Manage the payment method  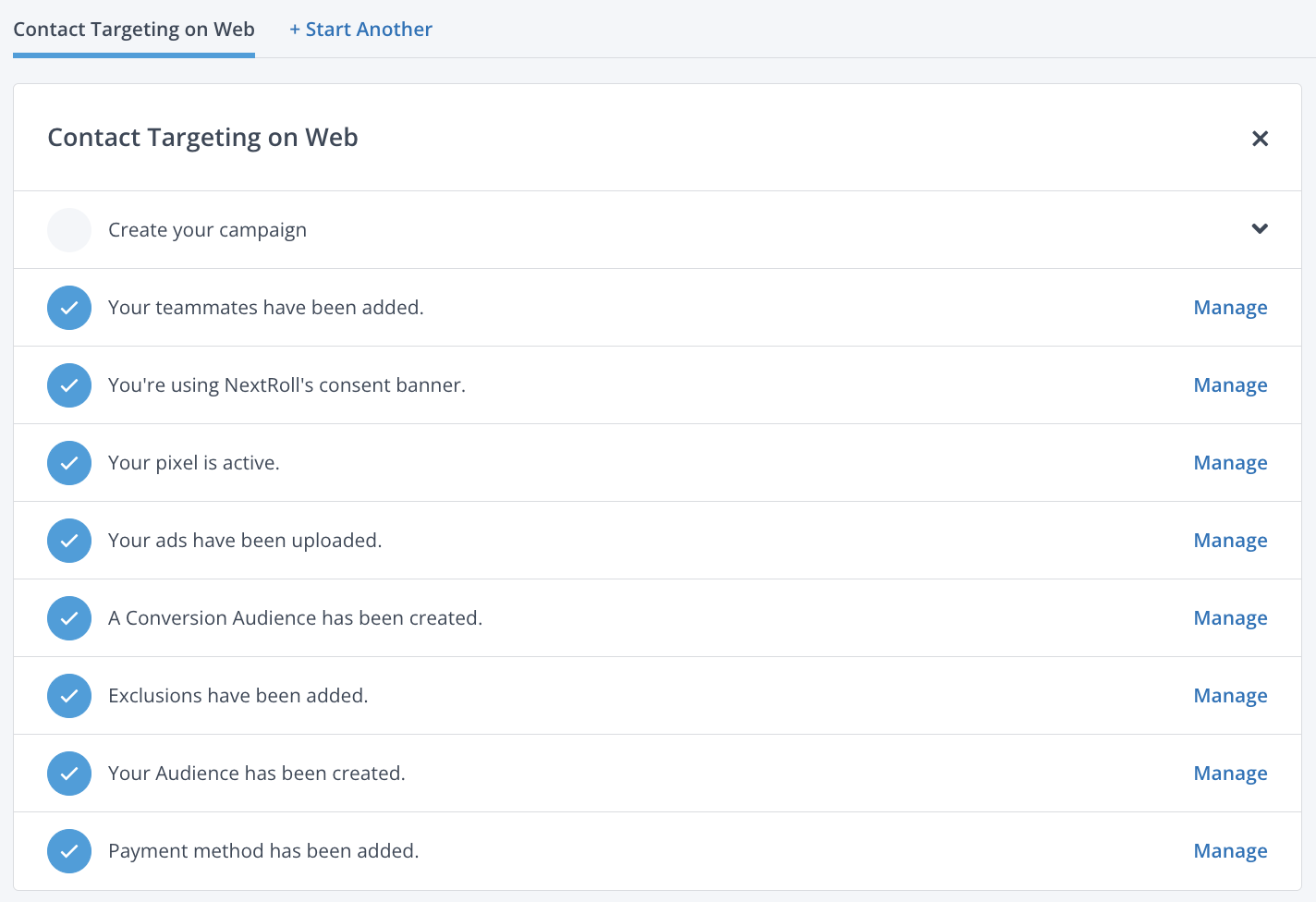[1230, 851]
